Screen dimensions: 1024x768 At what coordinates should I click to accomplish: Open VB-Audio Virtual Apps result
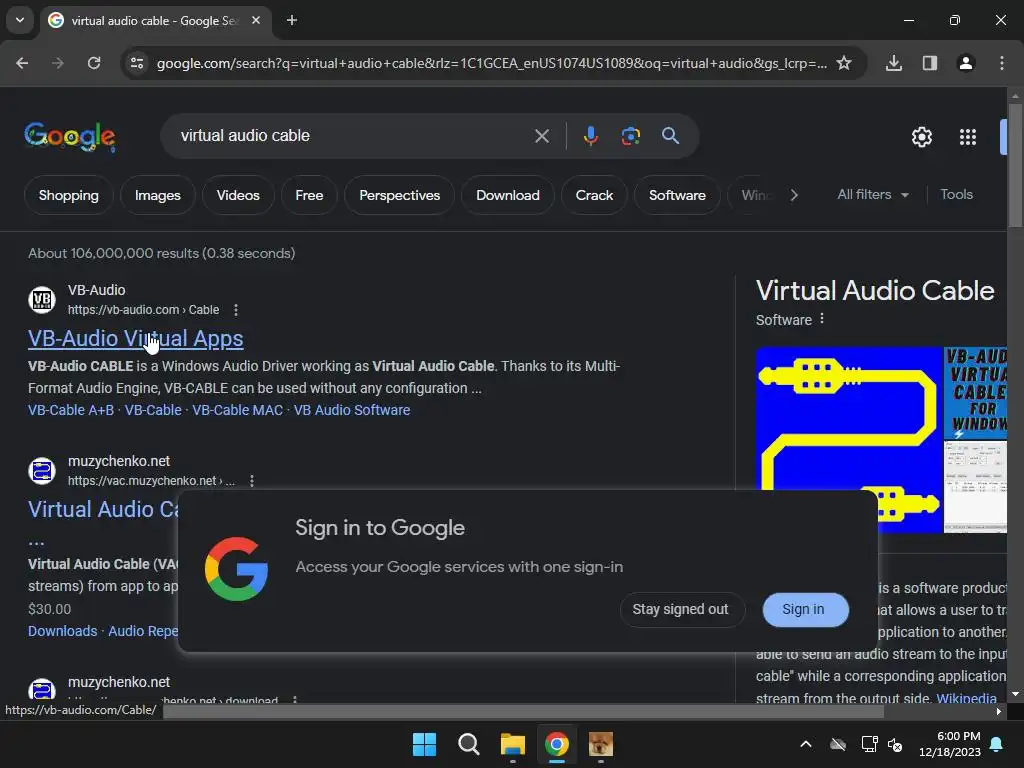click(136, 338)
